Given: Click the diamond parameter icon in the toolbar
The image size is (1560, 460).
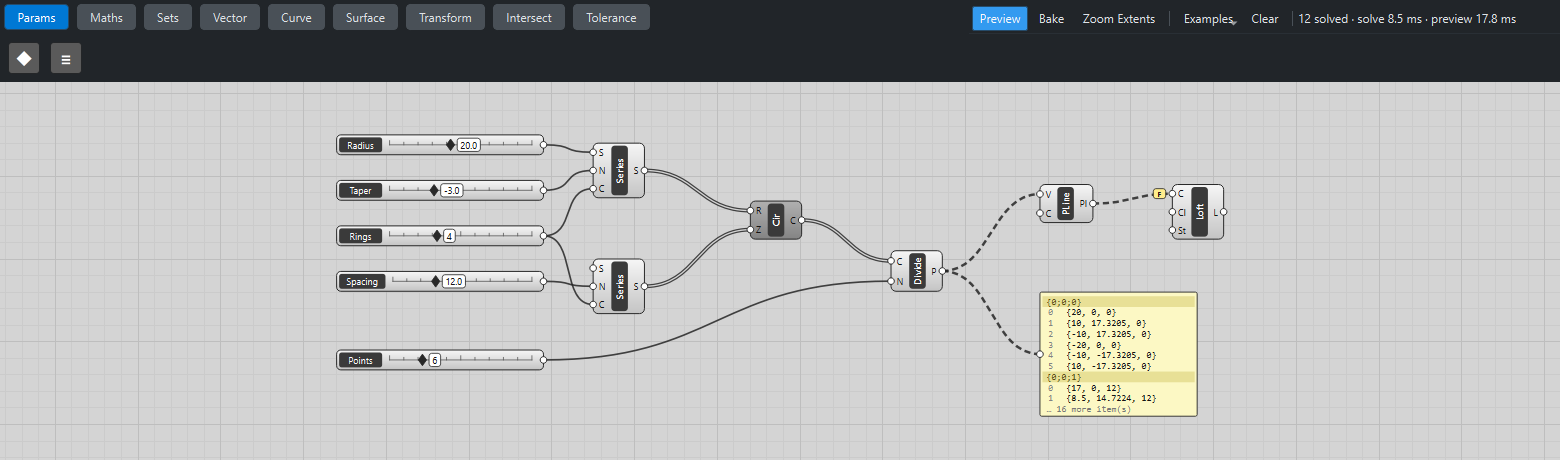Looking at the screenshot, I should 24,59.
